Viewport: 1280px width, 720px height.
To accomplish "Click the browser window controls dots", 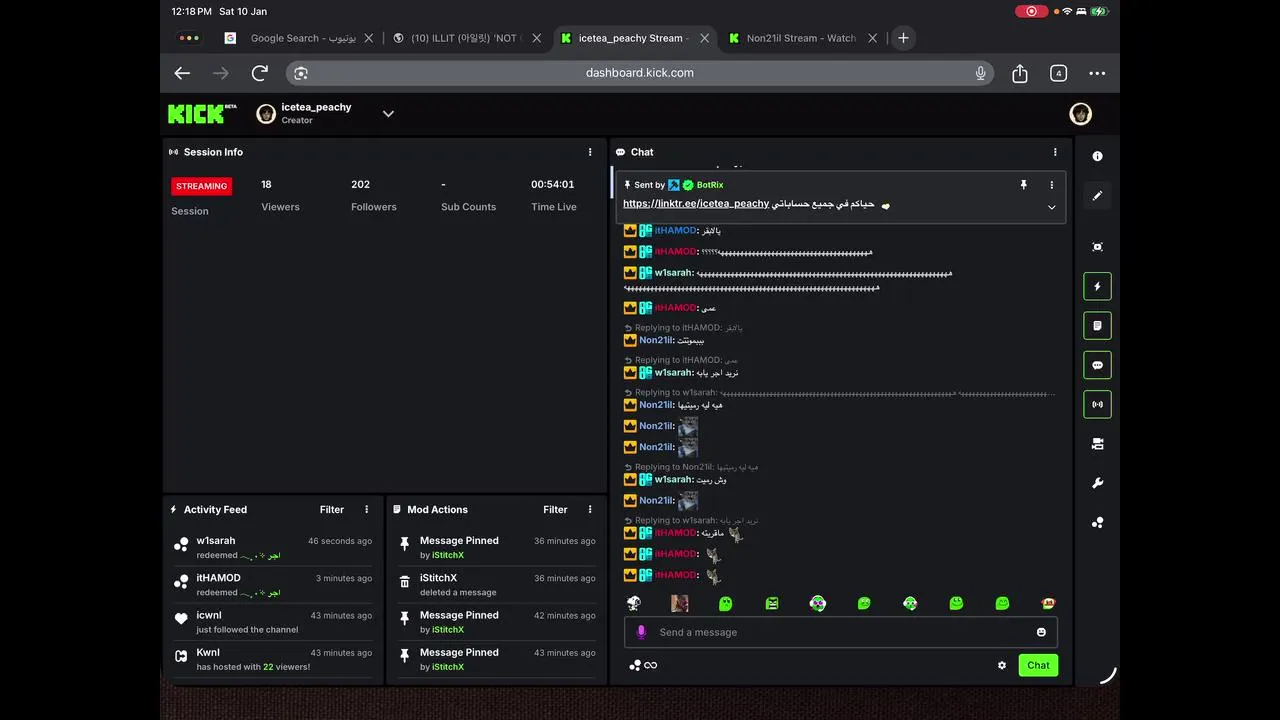I will pyautogui.click(x=188, y=38).
